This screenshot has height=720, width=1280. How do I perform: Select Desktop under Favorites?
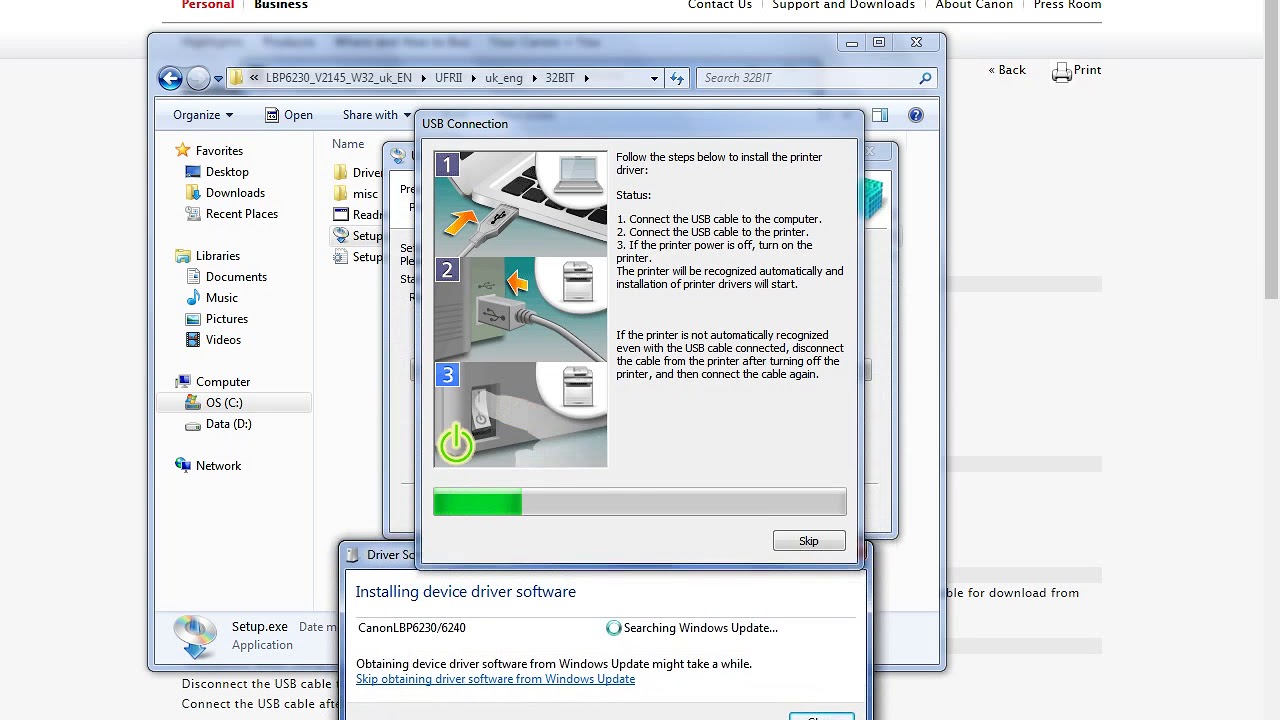227,172
